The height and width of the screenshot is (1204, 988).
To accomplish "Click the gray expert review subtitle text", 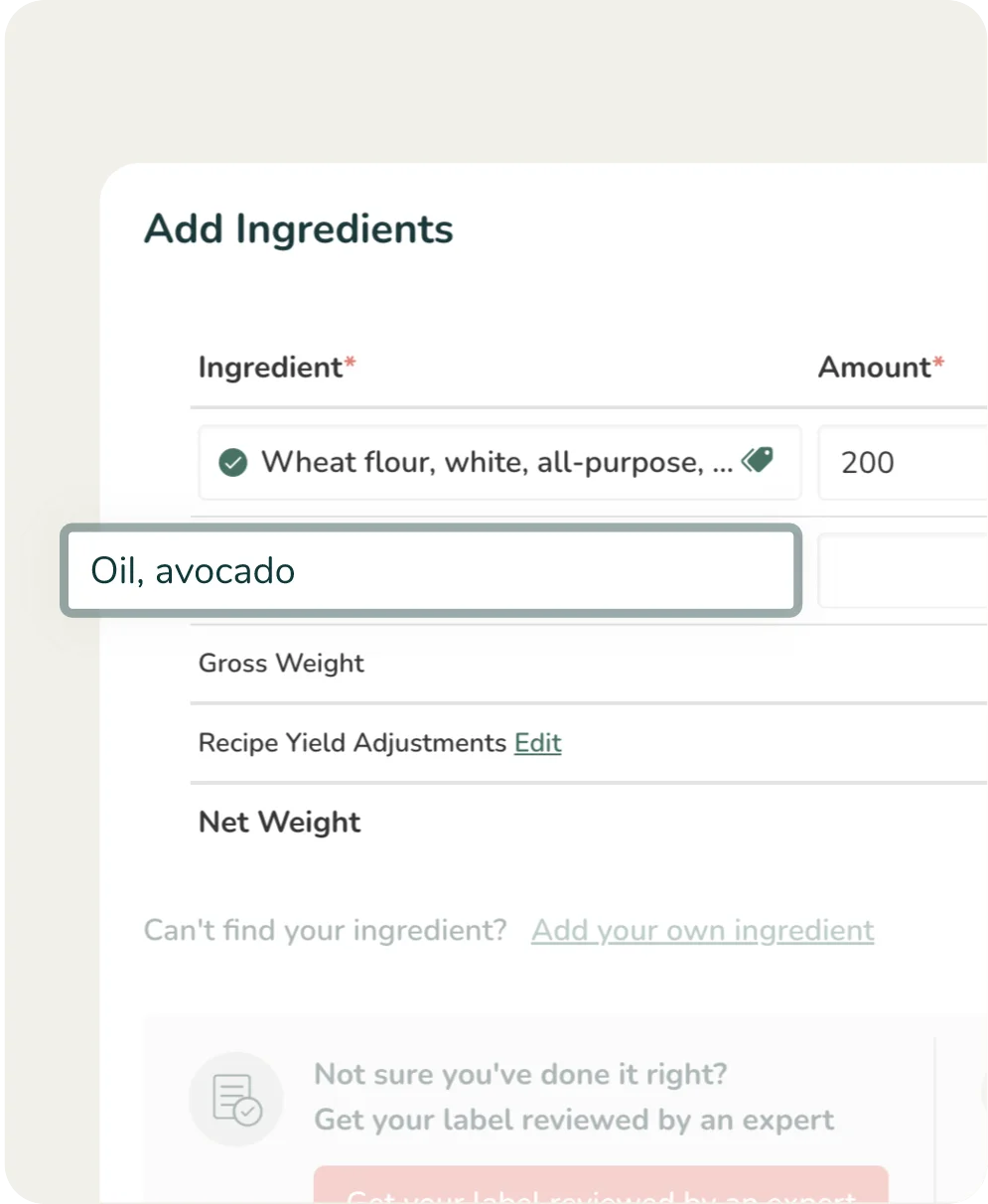I will (x=574, y=1121).
